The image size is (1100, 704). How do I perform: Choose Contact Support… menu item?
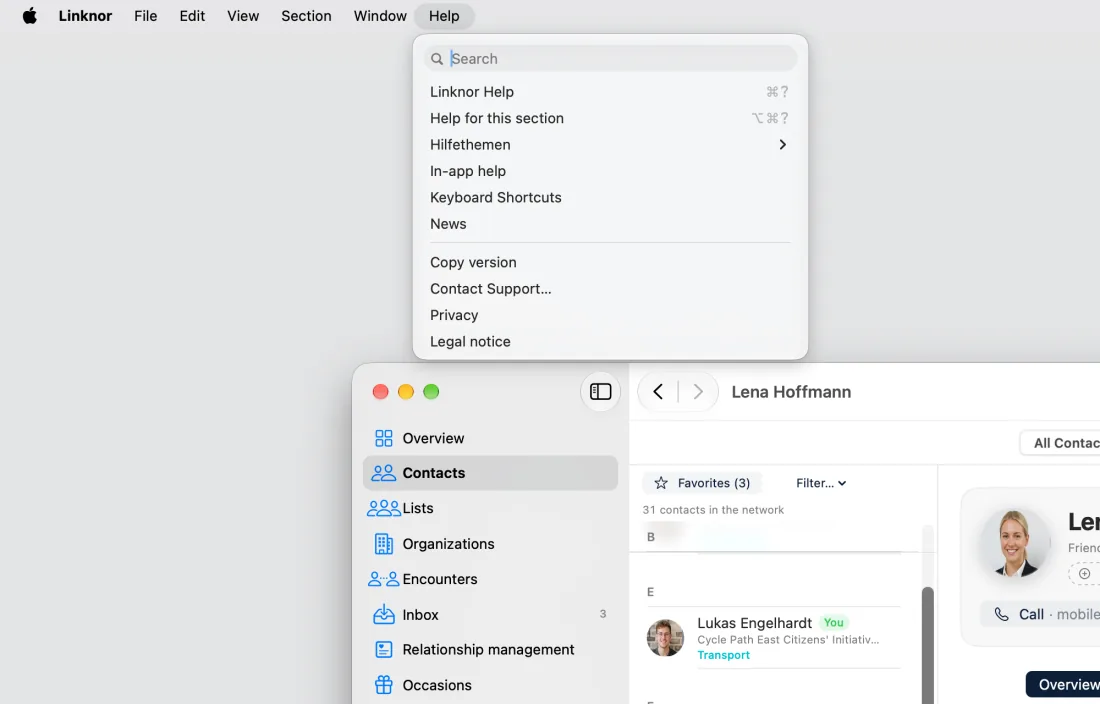tap(610, 289)
